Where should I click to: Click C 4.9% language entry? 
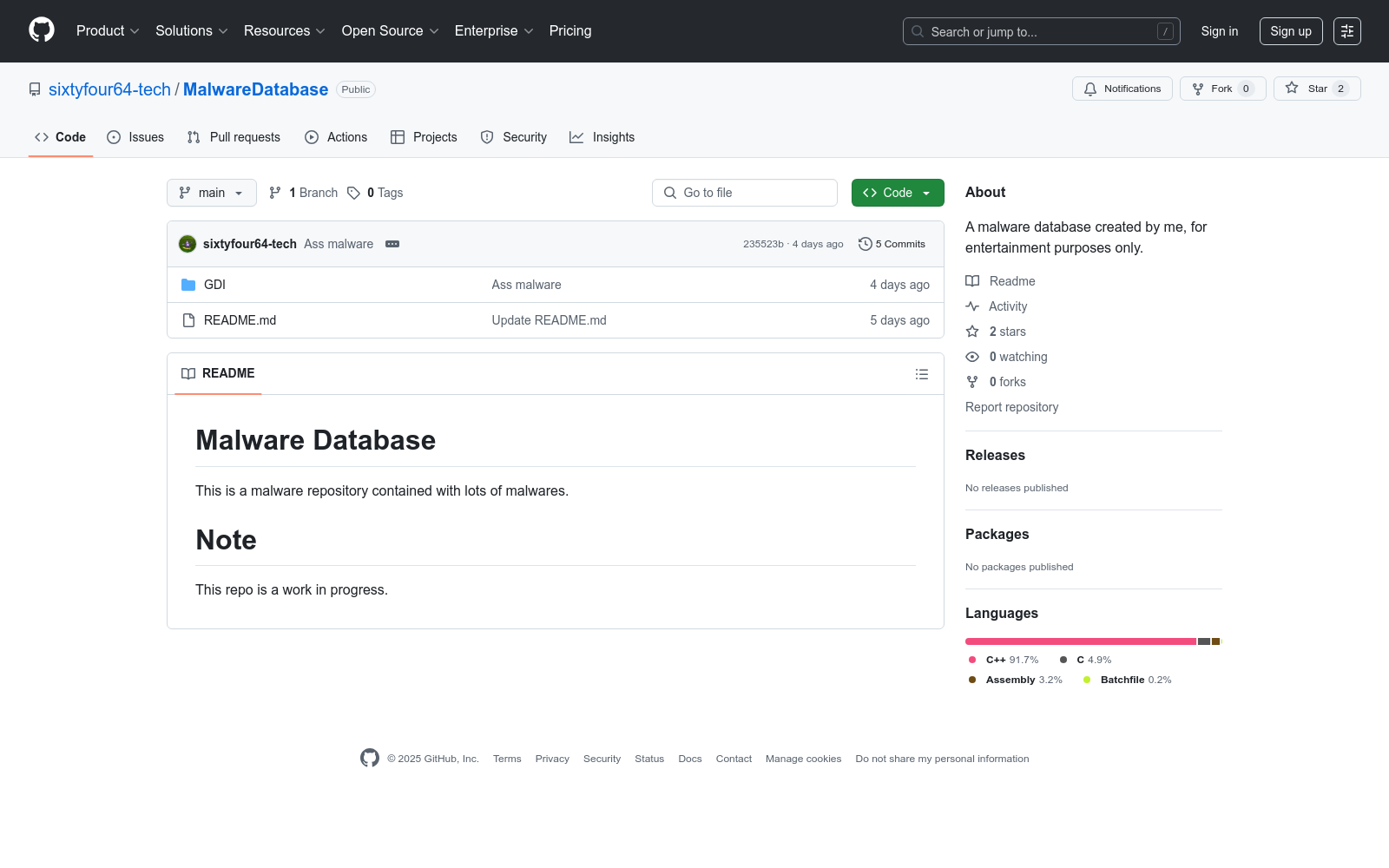tap(1085, 660)
